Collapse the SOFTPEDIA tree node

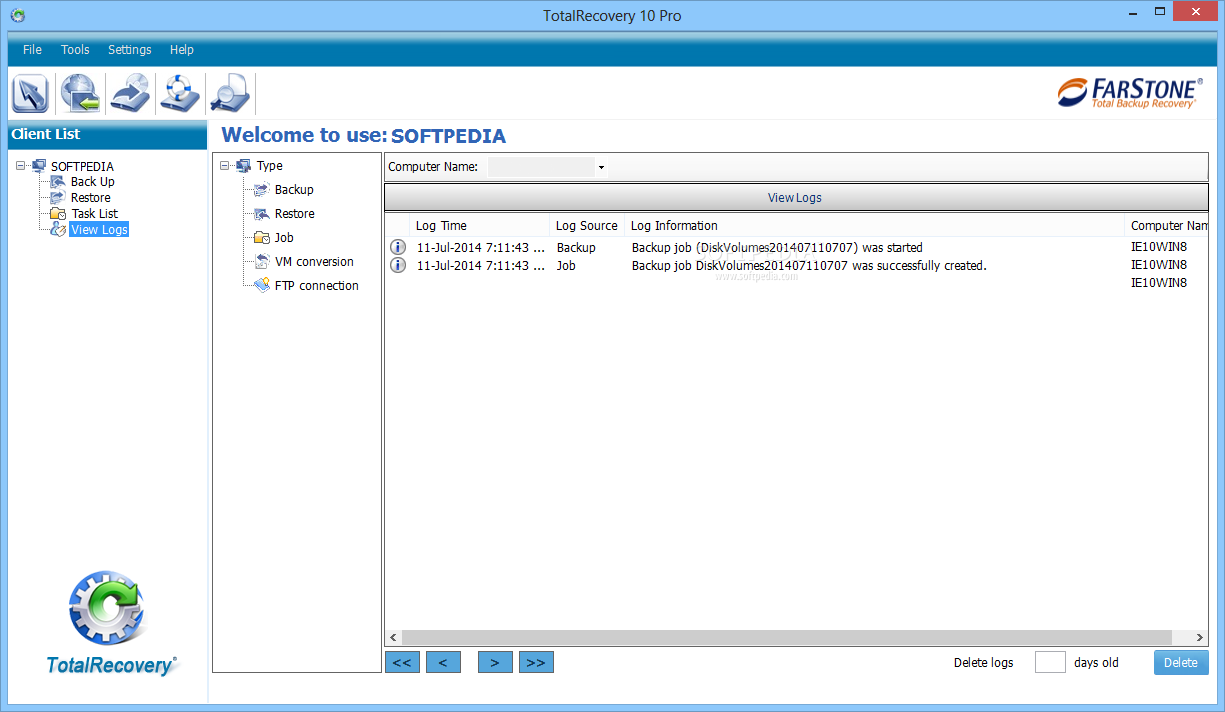click(21, 166)
